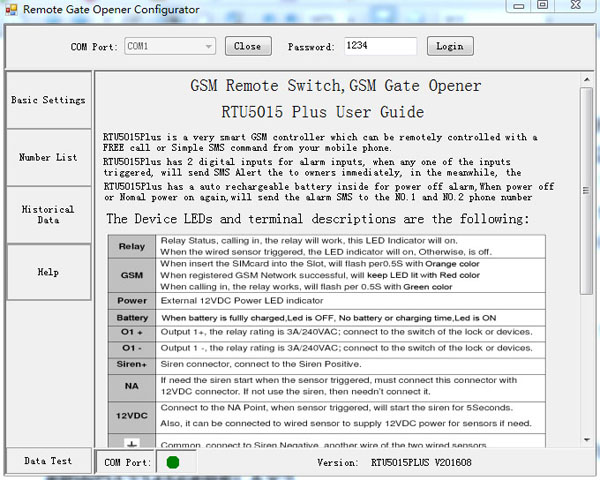This screenshot has height=480, width=600.
Task: Click the RTU5015 Plus User Guide heading
Action: tap(323, 112)
